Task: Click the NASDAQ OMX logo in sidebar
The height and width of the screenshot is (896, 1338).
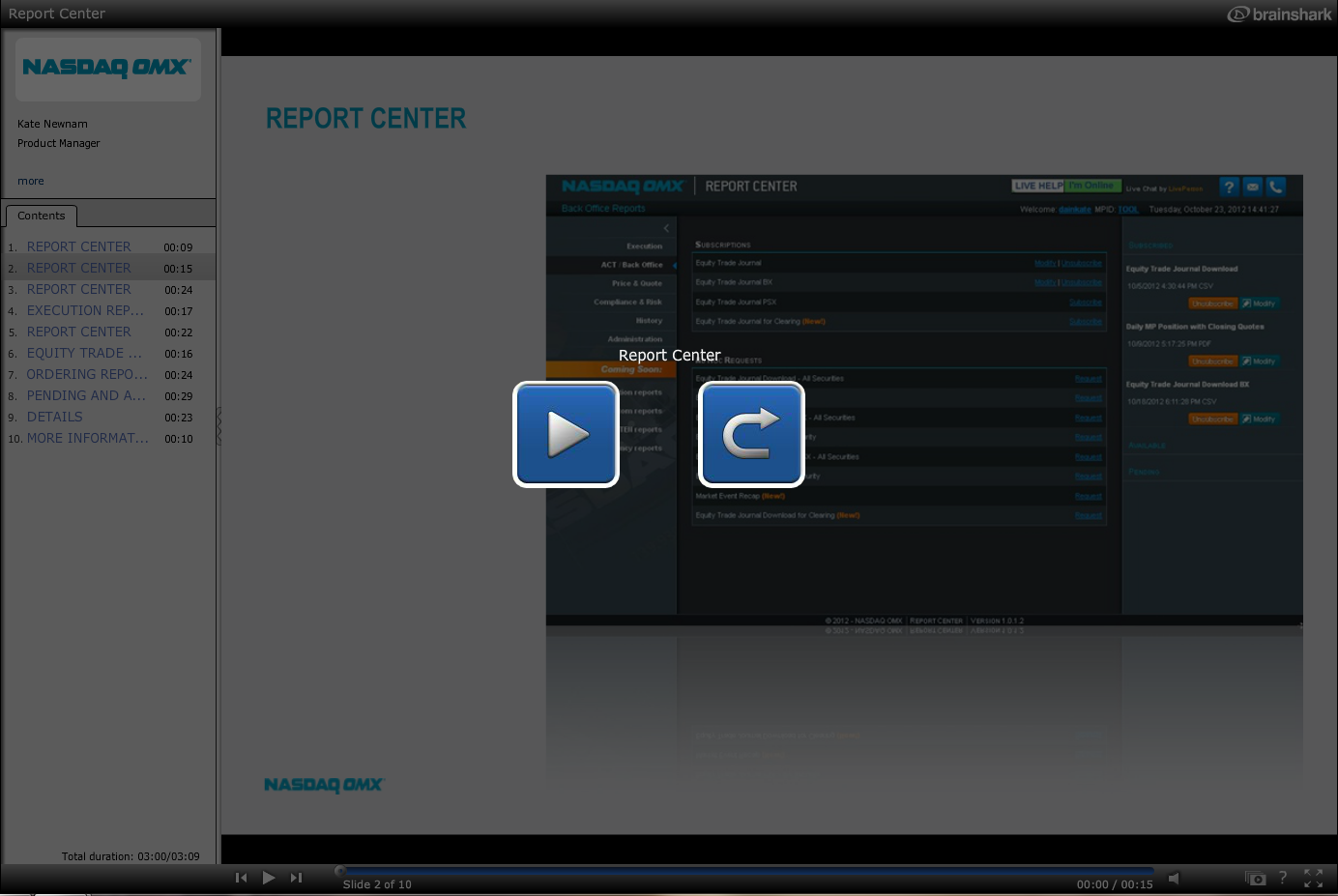Action: point(107,68)
